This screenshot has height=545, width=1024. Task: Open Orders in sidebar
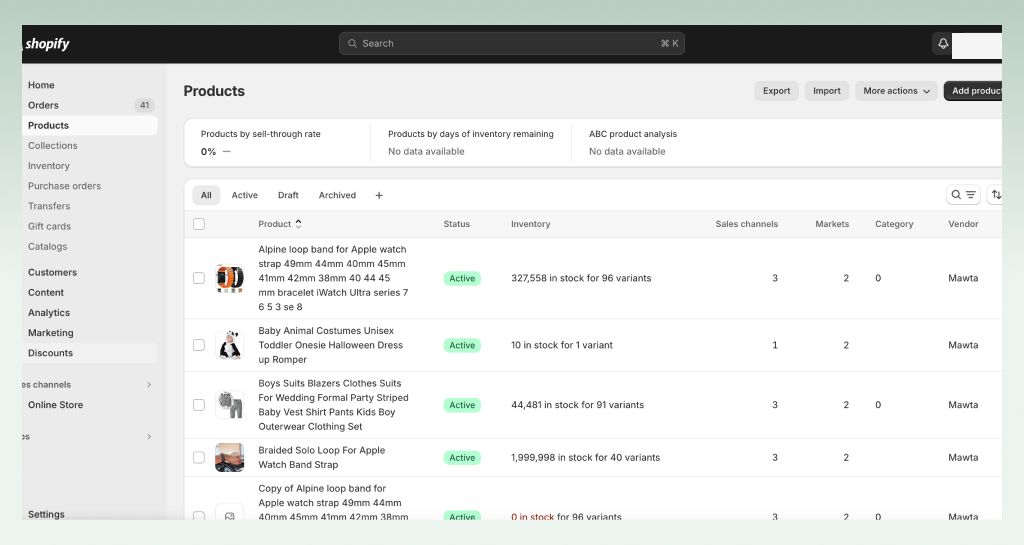point(43,105)
